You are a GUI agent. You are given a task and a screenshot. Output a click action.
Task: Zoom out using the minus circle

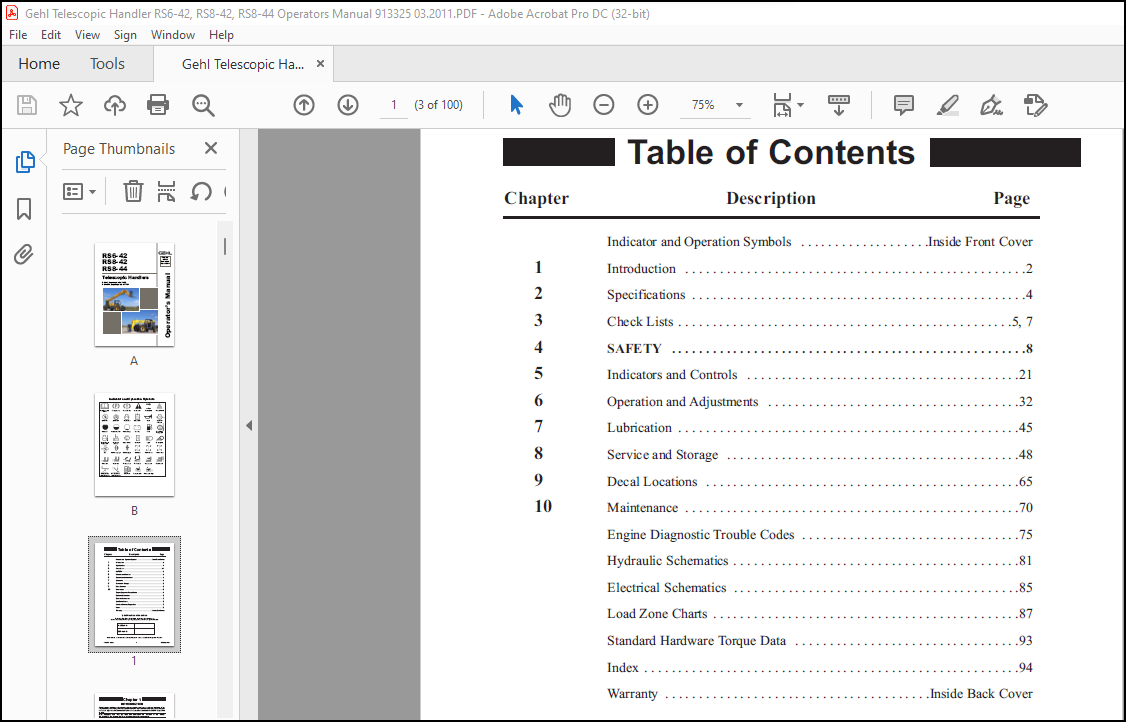[x=604, y=105]
